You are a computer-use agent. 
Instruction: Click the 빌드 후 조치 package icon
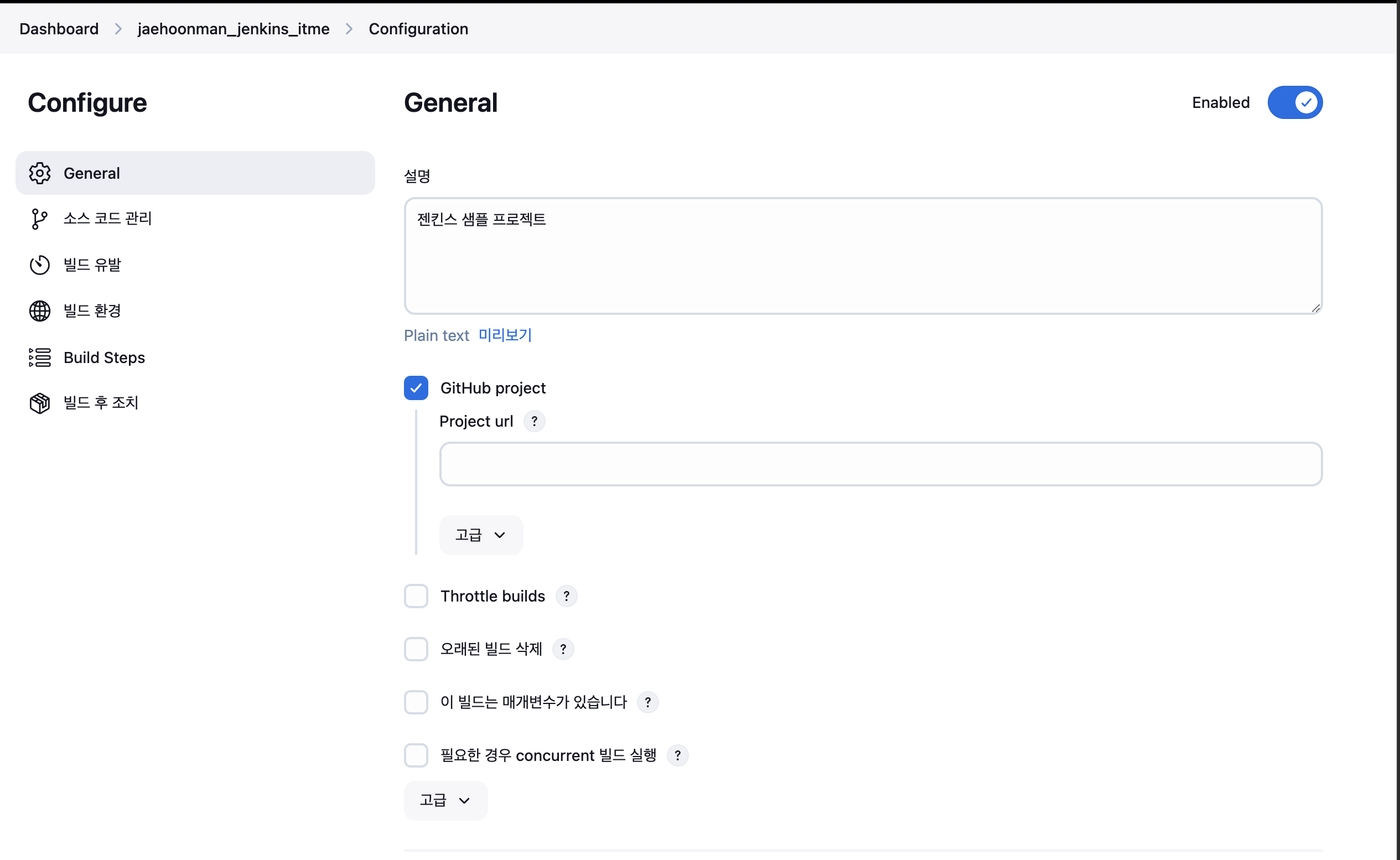(40, 403)
